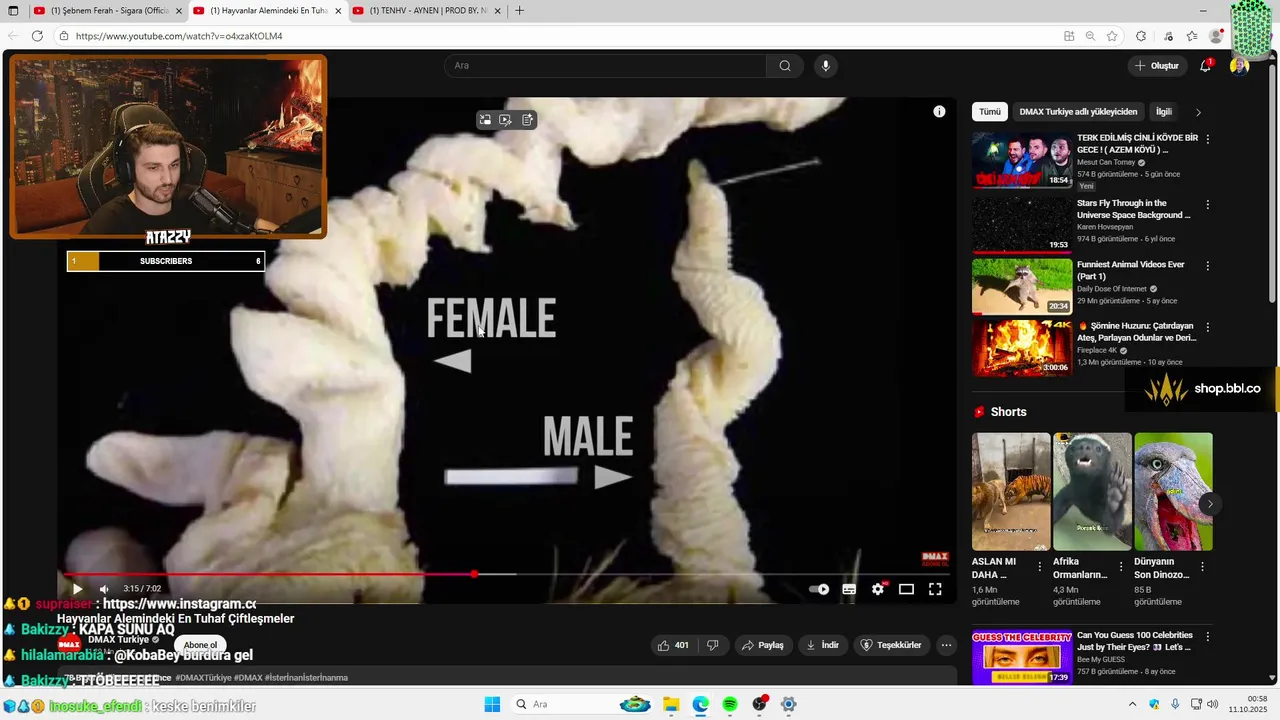This screenshot has height=720, width=1280.
Task: Click the browser address bar URL
Action: [x=179, y=36]
